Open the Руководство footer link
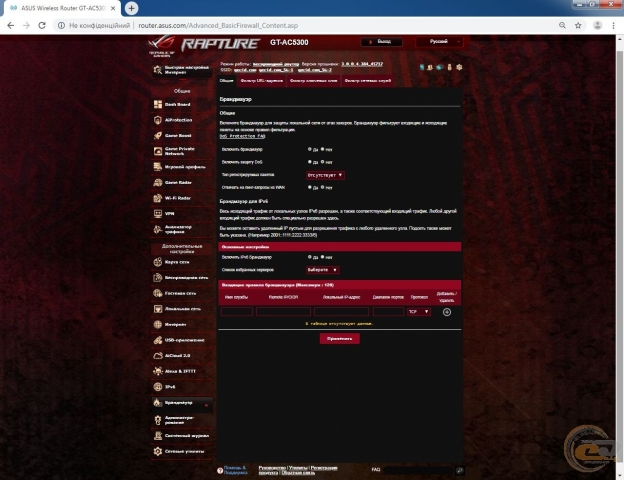Image resolution: width=624 pixels, height=480 pixels. pos(272,468)
